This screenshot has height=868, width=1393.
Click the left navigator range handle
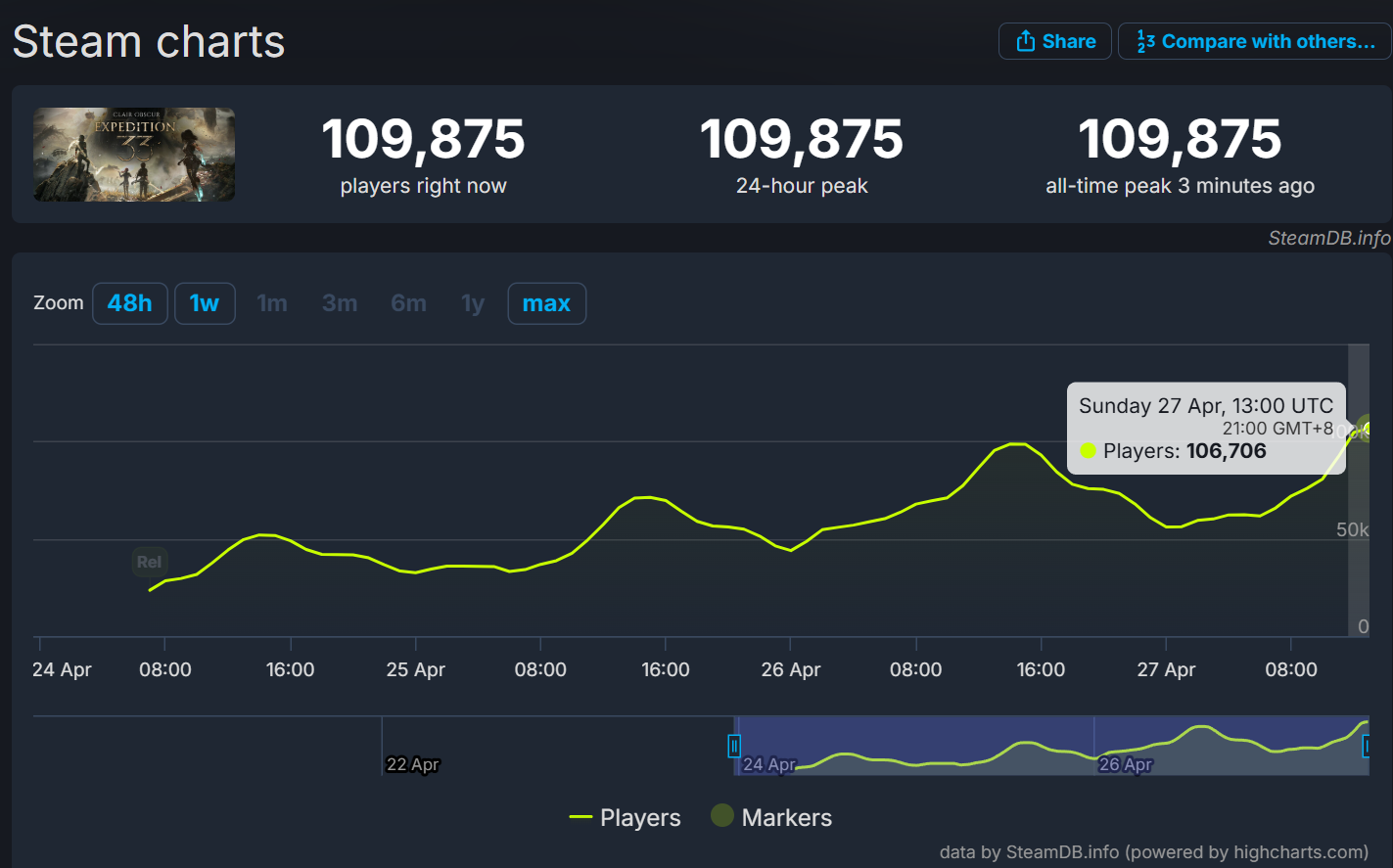(734, 746)
